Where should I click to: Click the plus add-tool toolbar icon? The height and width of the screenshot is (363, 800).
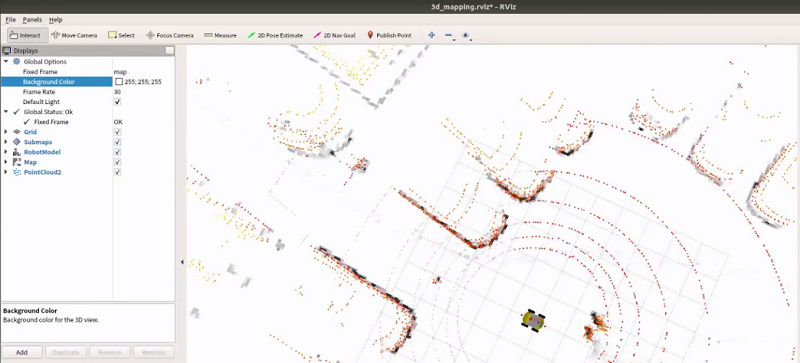(x=432, y=35)
